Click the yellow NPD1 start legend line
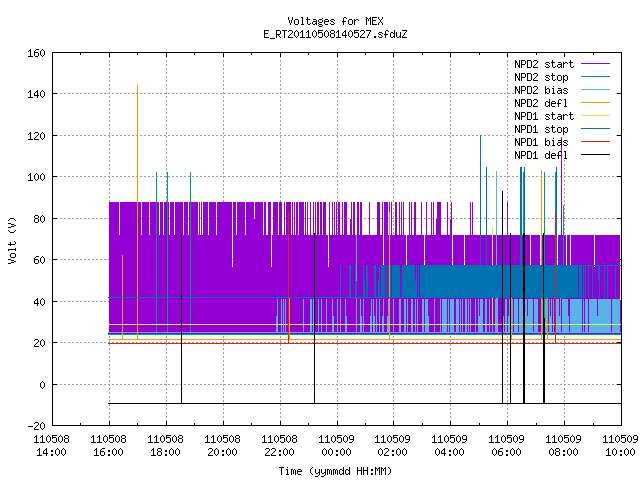Viewport: 640px width, 480px height. tap(595, 116)
